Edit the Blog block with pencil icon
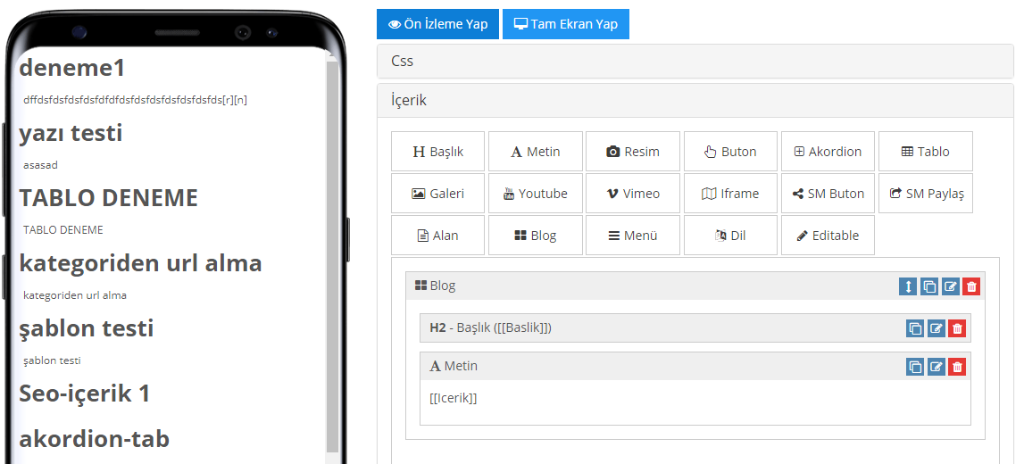The height and width of the screenshot is (464, 1024). pyautogui.click(x=951, y=287)
